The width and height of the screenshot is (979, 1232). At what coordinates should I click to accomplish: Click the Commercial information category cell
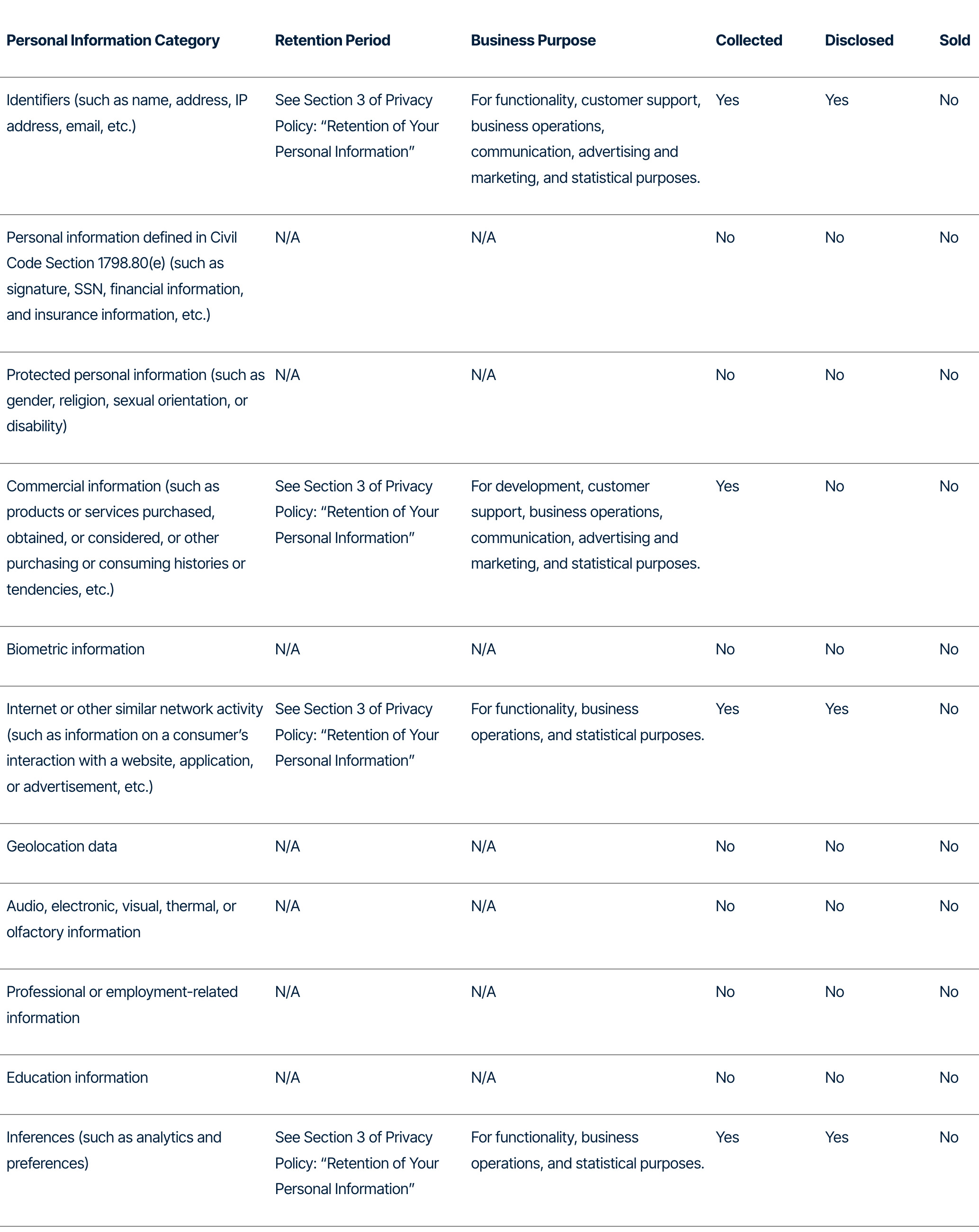[126, 537]
